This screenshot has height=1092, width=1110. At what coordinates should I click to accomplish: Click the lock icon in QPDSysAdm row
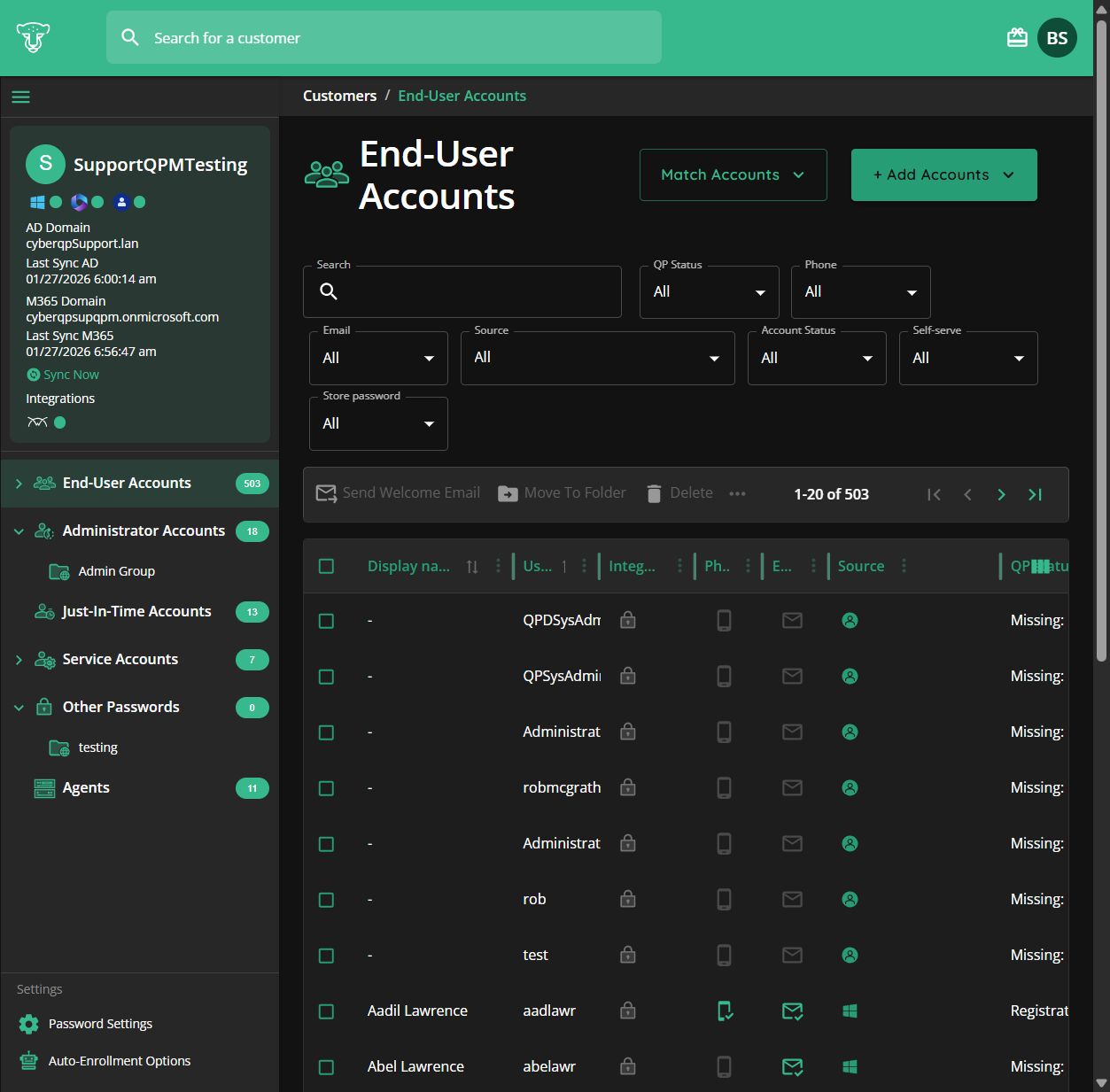[x=628, y=620]
